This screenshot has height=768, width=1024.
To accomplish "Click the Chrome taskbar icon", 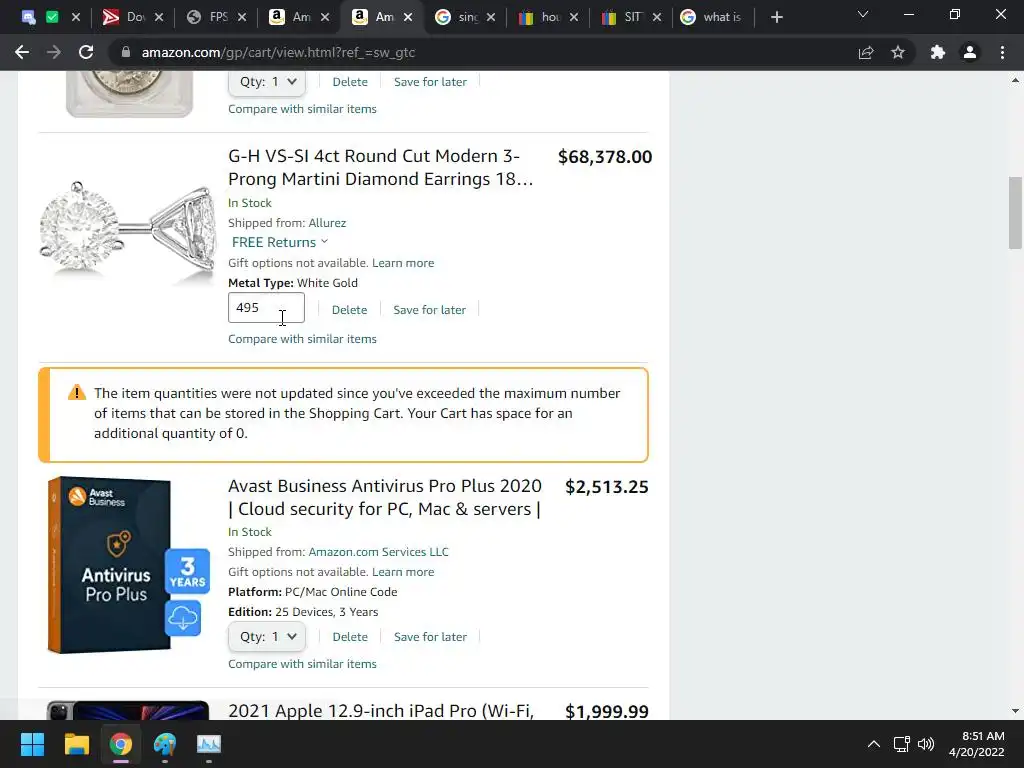I will [121, 744].
